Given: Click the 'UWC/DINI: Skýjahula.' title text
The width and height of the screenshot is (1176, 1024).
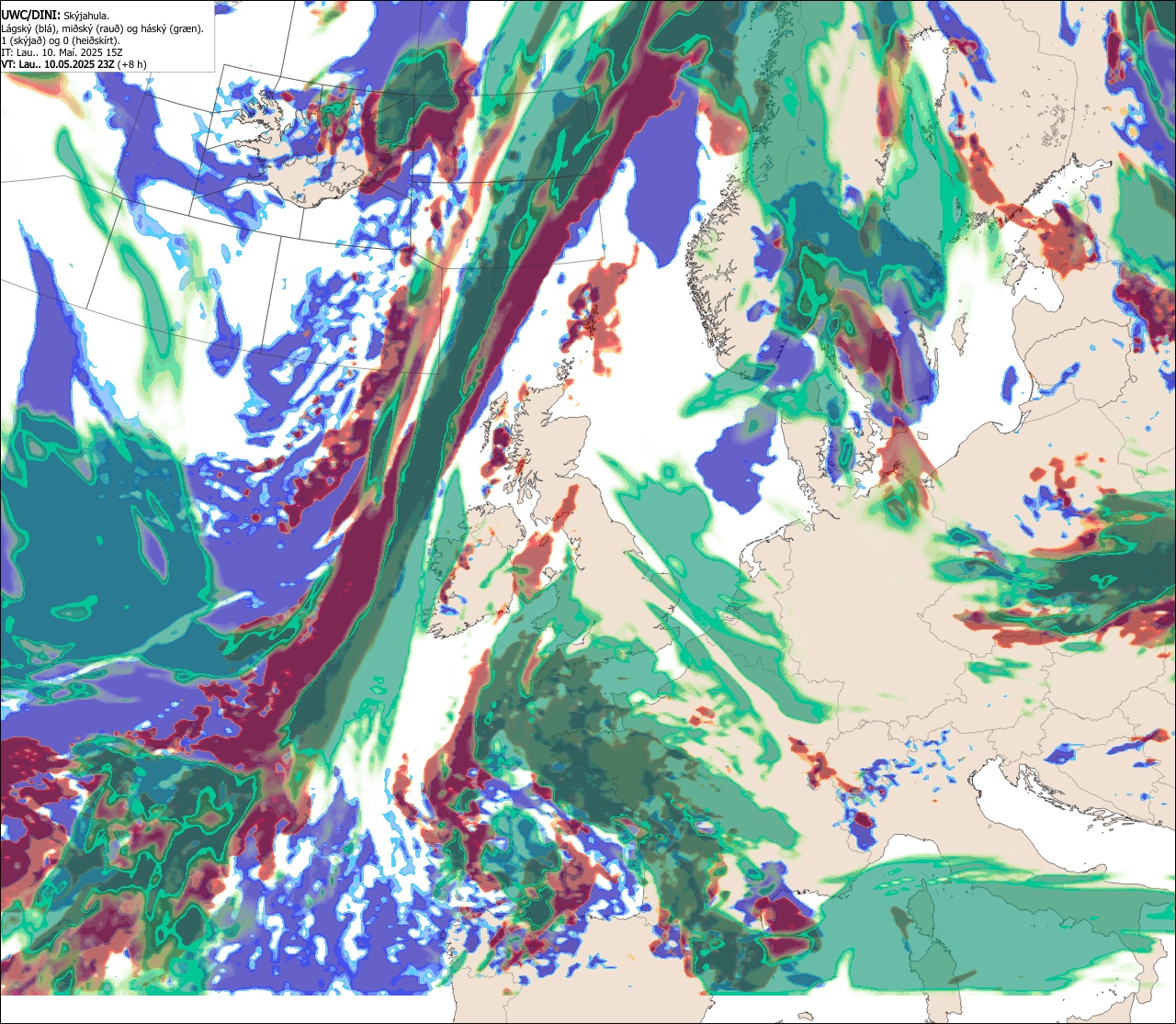Looking at the screenshot, I should click(x=55, y=15).
